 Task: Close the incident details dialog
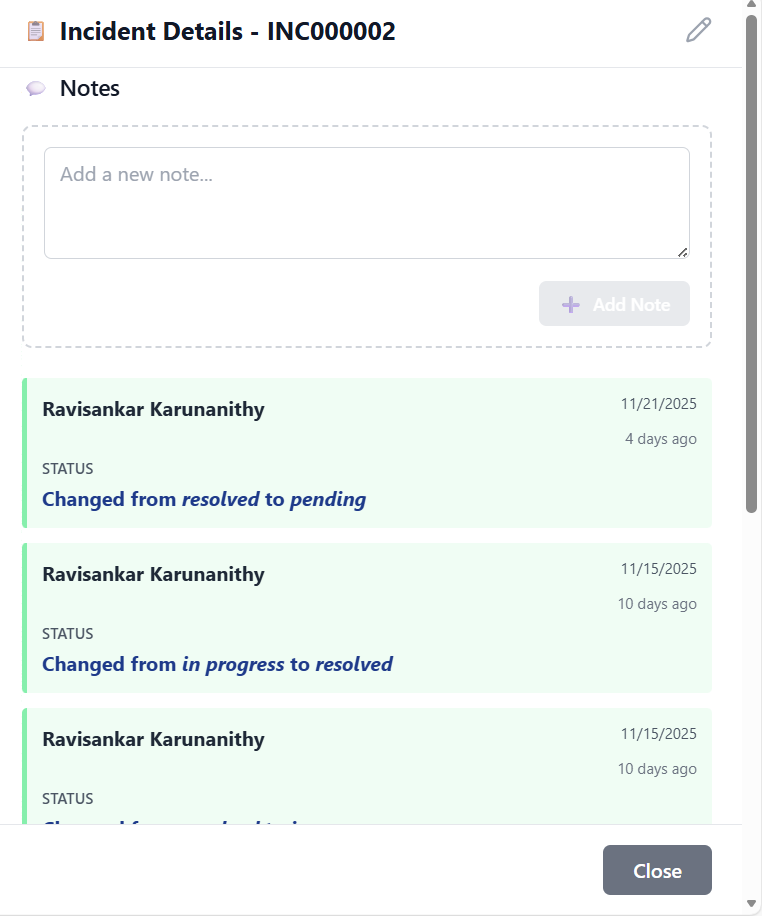(657, 870)
